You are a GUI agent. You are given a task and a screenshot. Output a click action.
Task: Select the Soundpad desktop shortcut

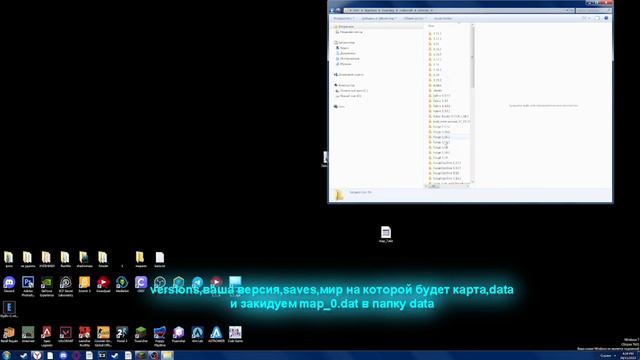coord(103,284)
